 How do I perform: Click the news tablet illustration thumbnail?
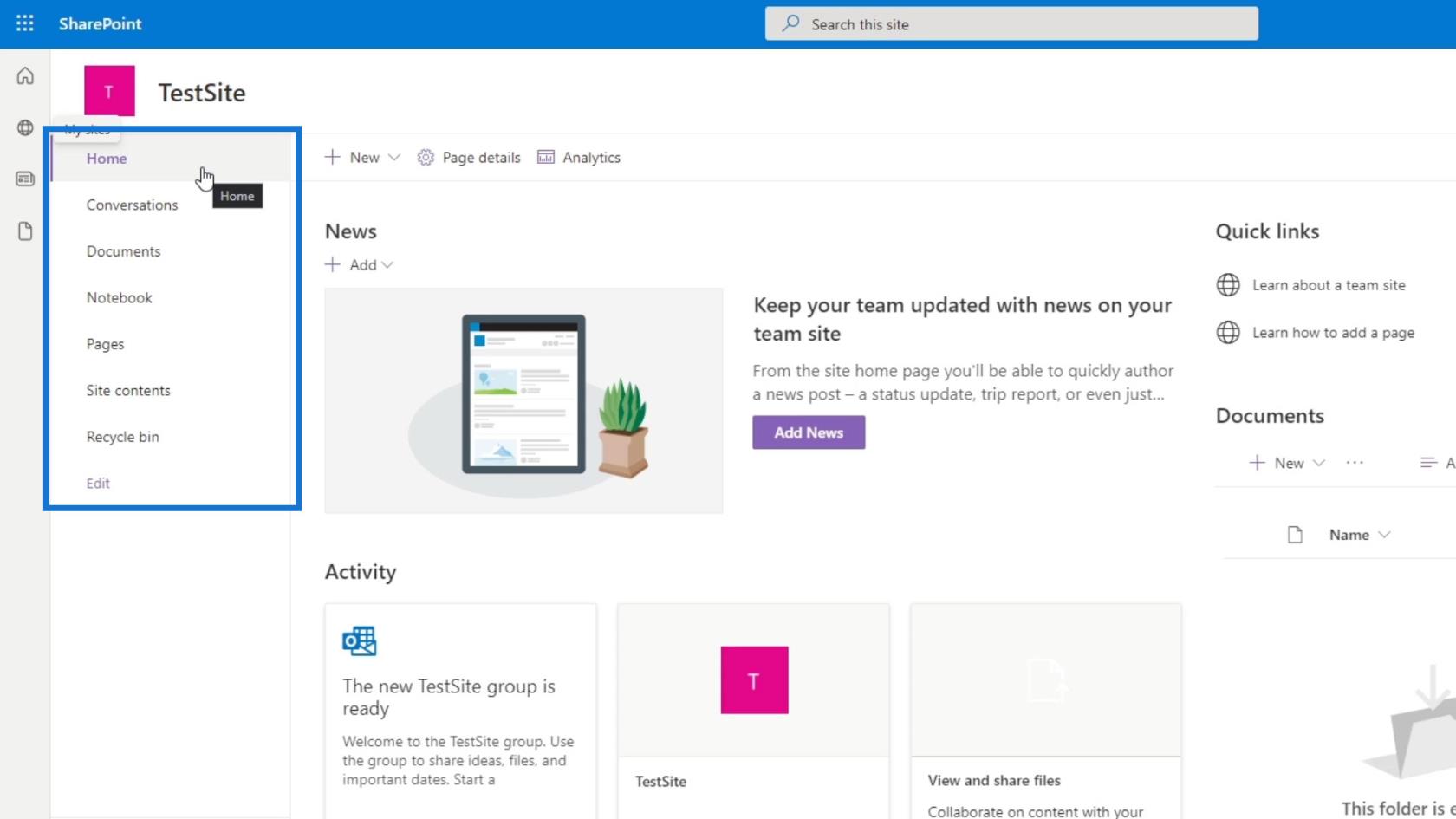point(523,400)
